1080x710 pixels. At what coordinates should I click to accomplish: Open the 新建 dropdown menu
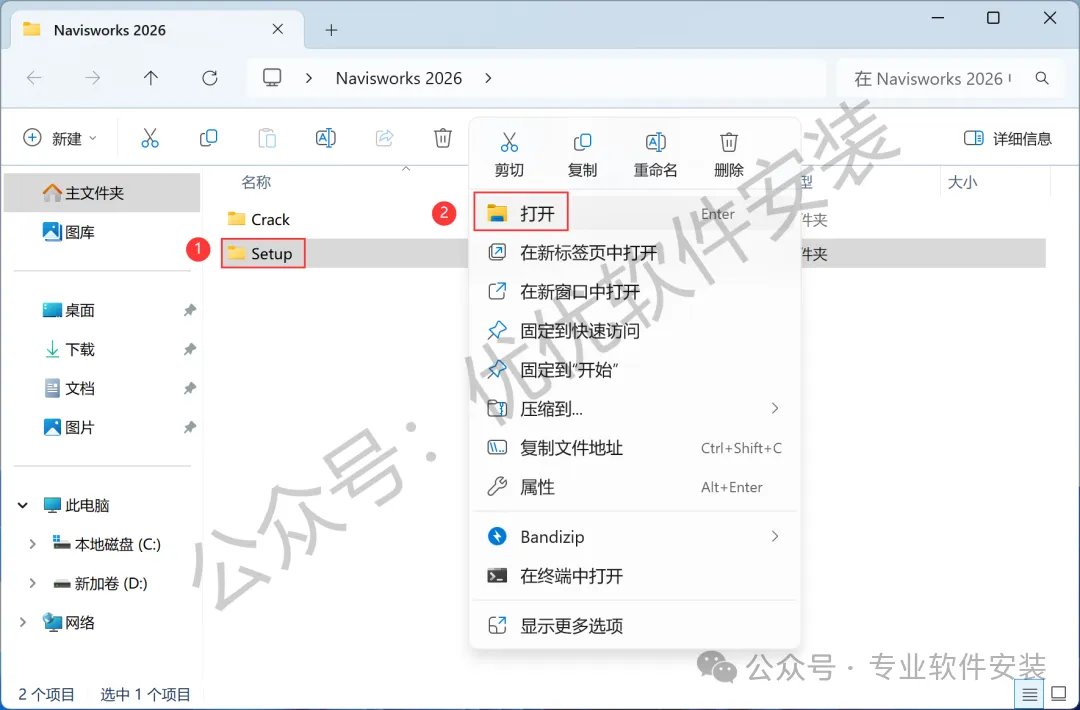pos(60,138)
